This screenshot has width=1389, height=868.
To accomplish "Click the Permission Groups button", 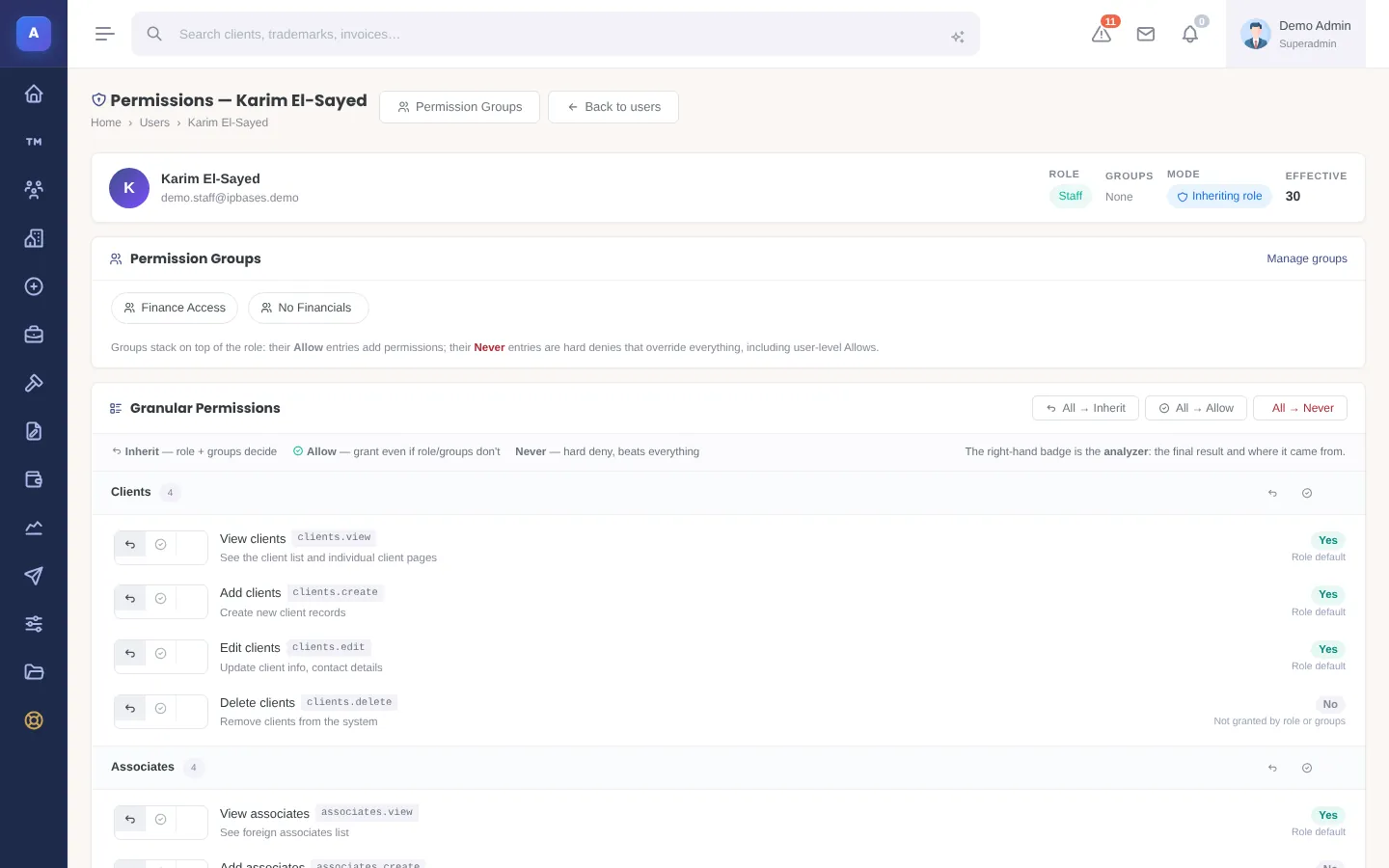I will (x=459, y=107).
